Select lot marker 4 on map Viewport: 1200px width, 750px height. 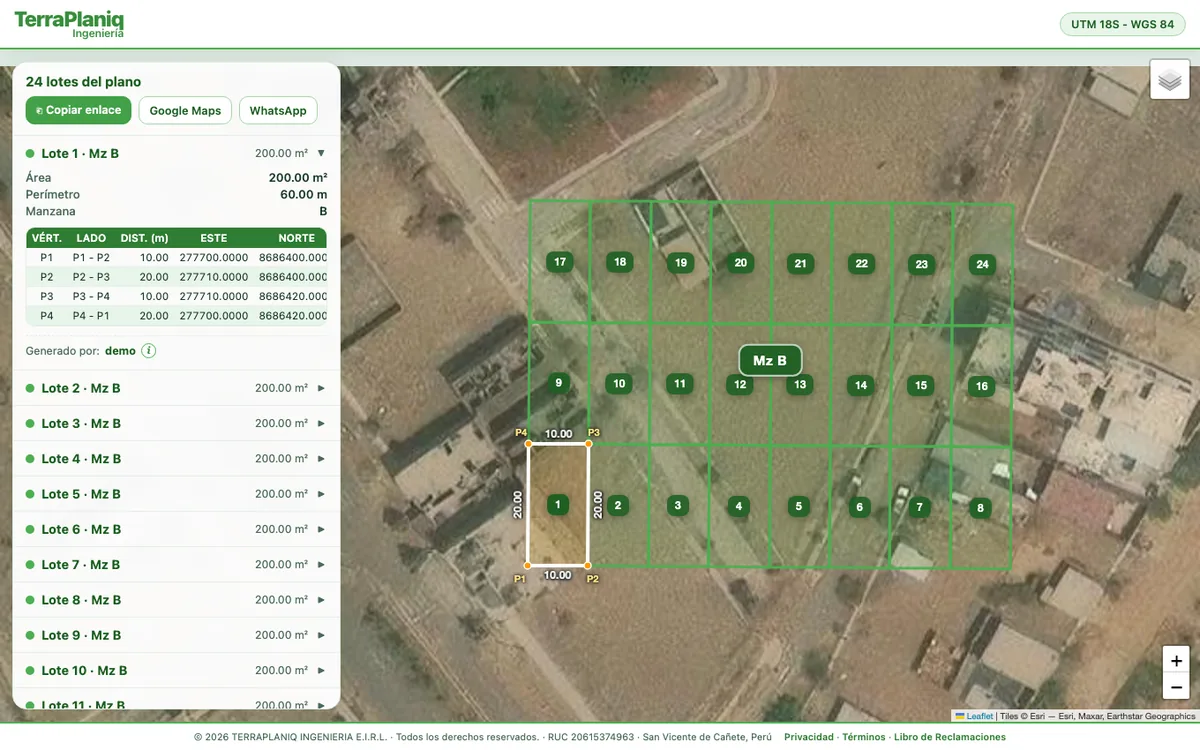coord(738,506)
